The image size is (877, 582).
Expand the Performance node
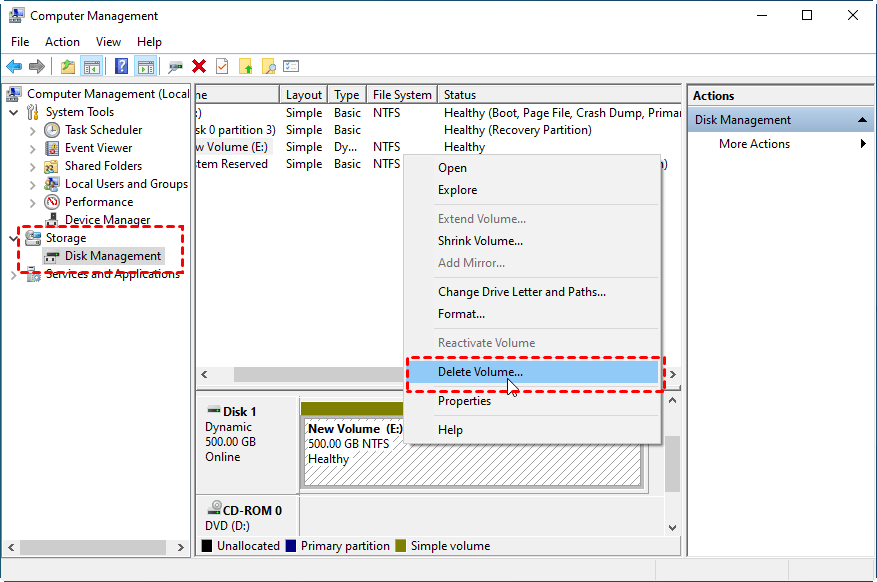[32, 202]
